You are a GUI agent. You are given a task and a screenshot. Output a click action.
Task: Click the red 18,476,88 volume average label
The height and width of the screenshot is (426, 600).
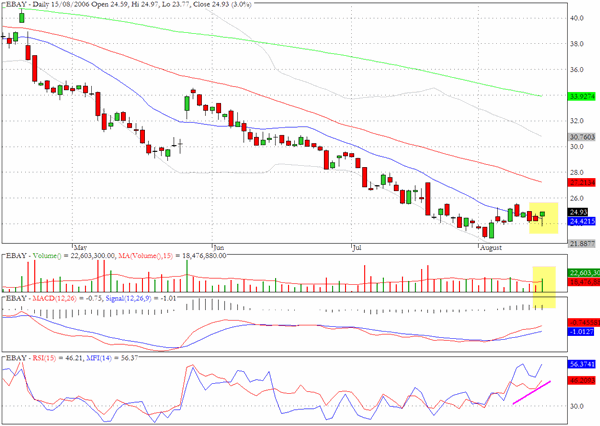(x=584, y=282)
